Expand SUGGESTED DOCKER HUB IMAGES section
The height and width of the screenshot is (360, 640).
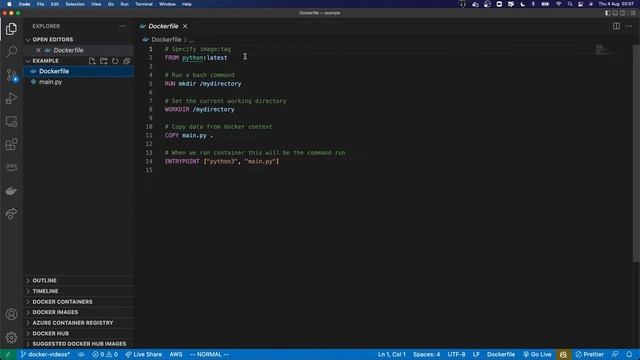[78, 344]
